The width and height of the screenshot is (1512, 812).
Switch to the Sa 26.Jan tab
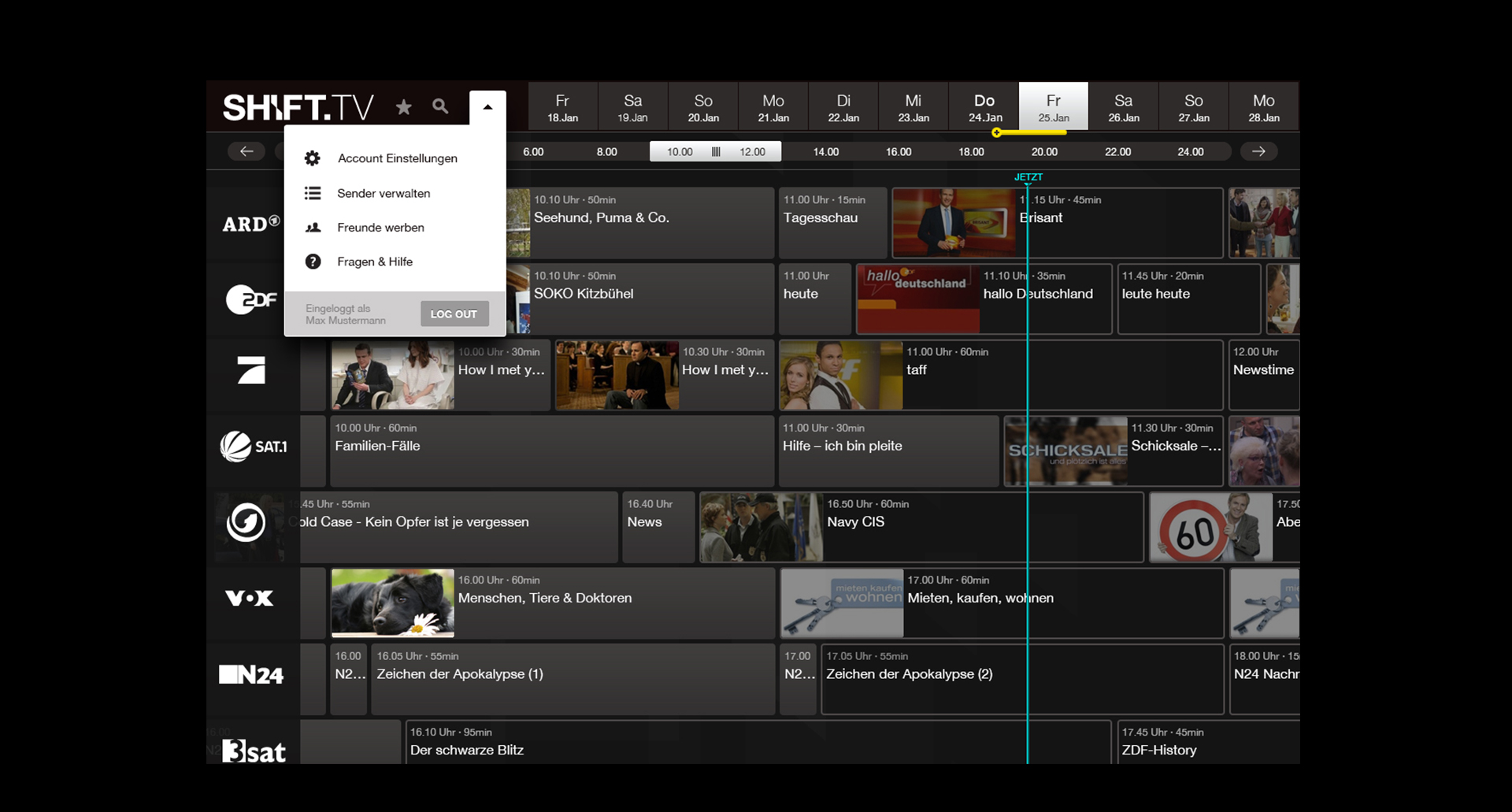tap(1123, 107)
